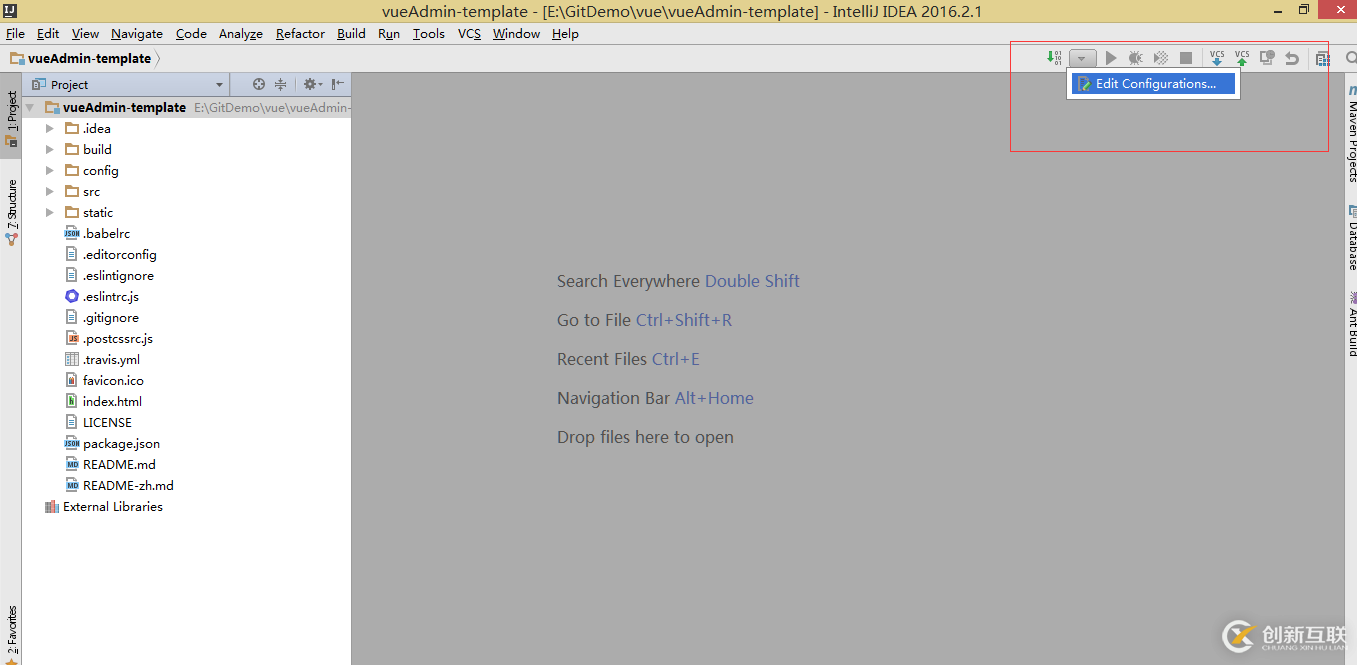The width and height of the screenshot is (1357, 665).
Task: Click the IntelliJ IDEA title bar logo
Action: click(11, 11)
